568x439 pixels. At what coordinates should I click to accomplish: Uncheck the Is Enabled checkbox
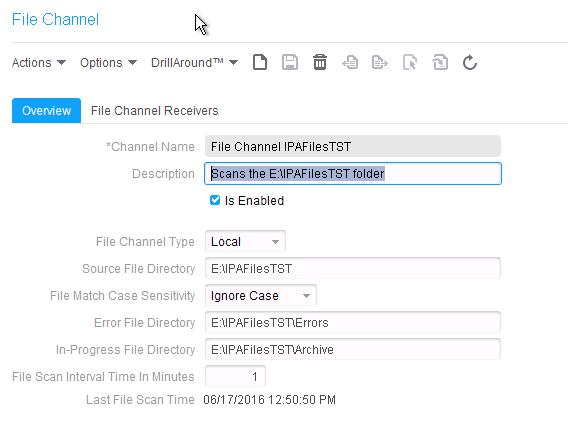pos(215,200)
